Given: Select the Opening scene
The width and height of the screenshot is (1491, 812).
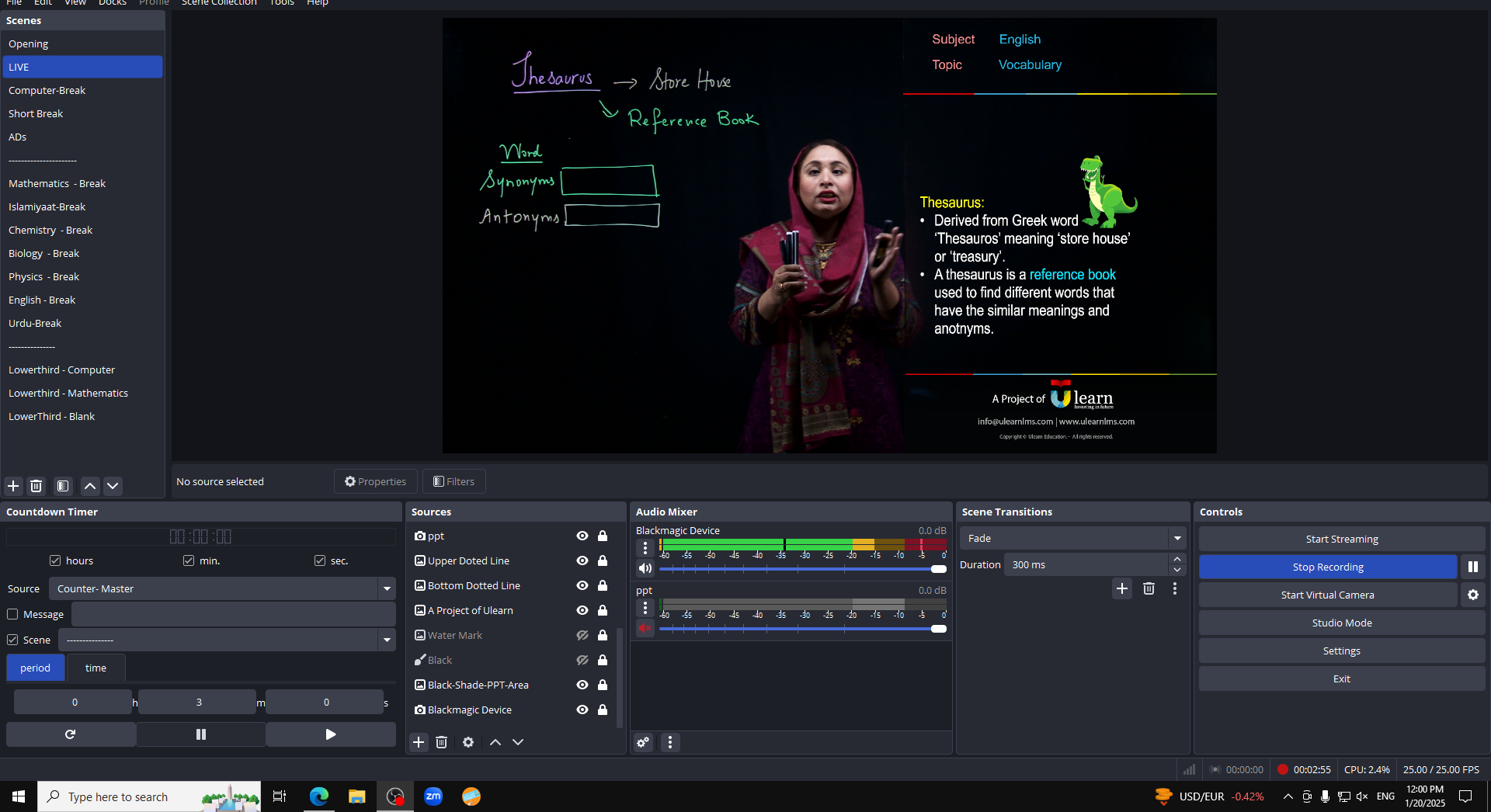Looking at the screenshot, I should coord(82,43).
